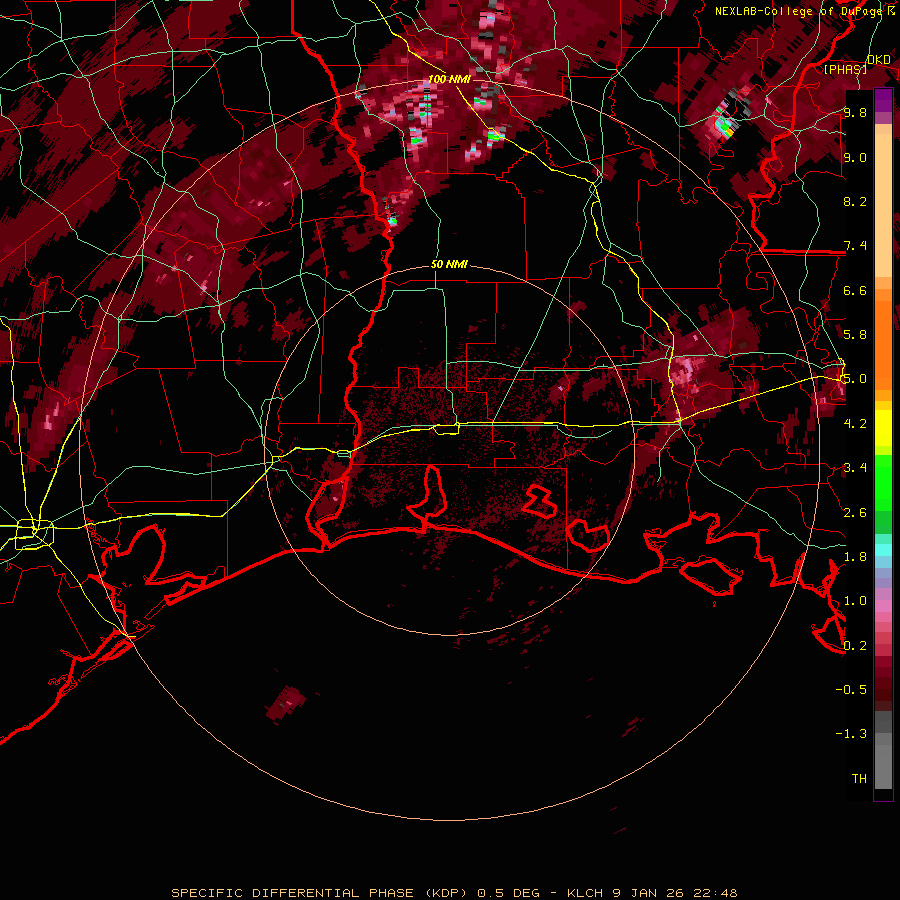Click the 3.4 scale label
This screenshot has height=900, width=900.
coord(855,467)
